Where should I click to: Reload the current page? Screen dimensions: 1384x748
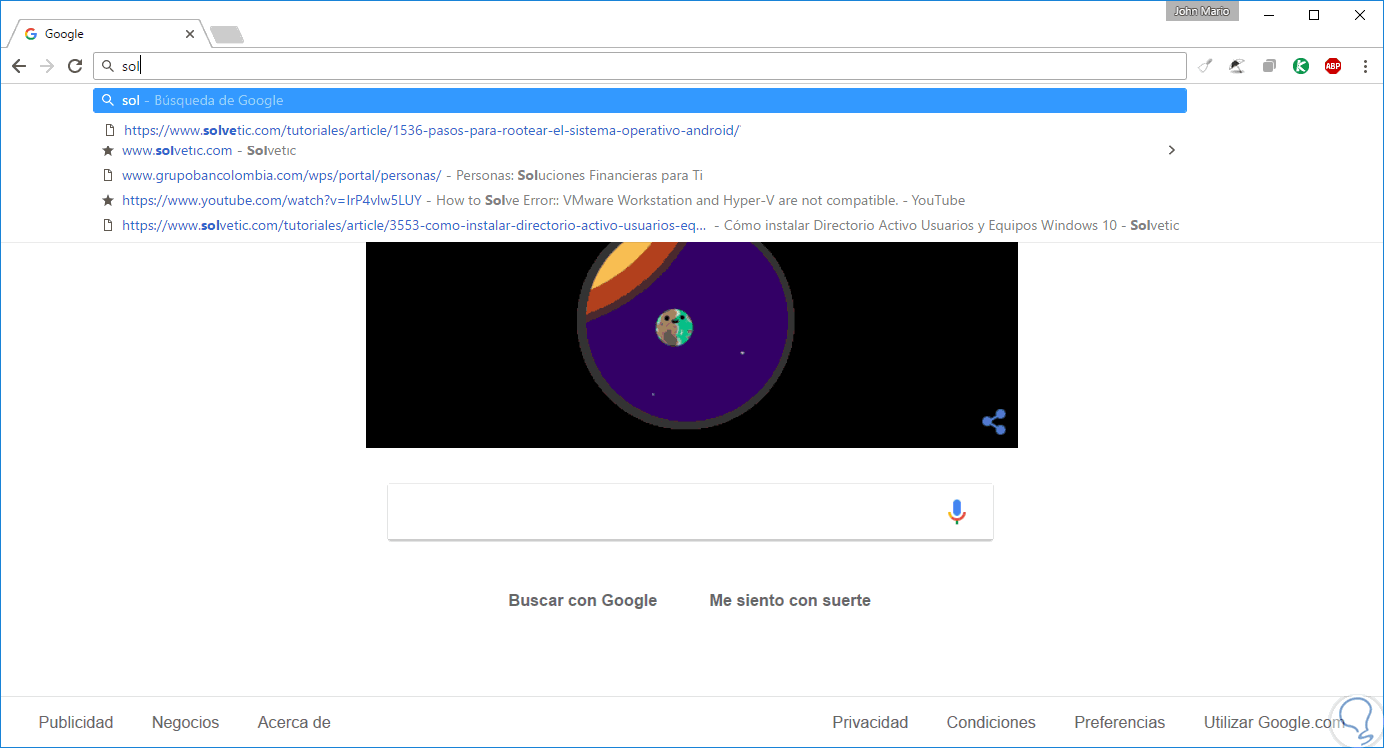coord(75,66)
